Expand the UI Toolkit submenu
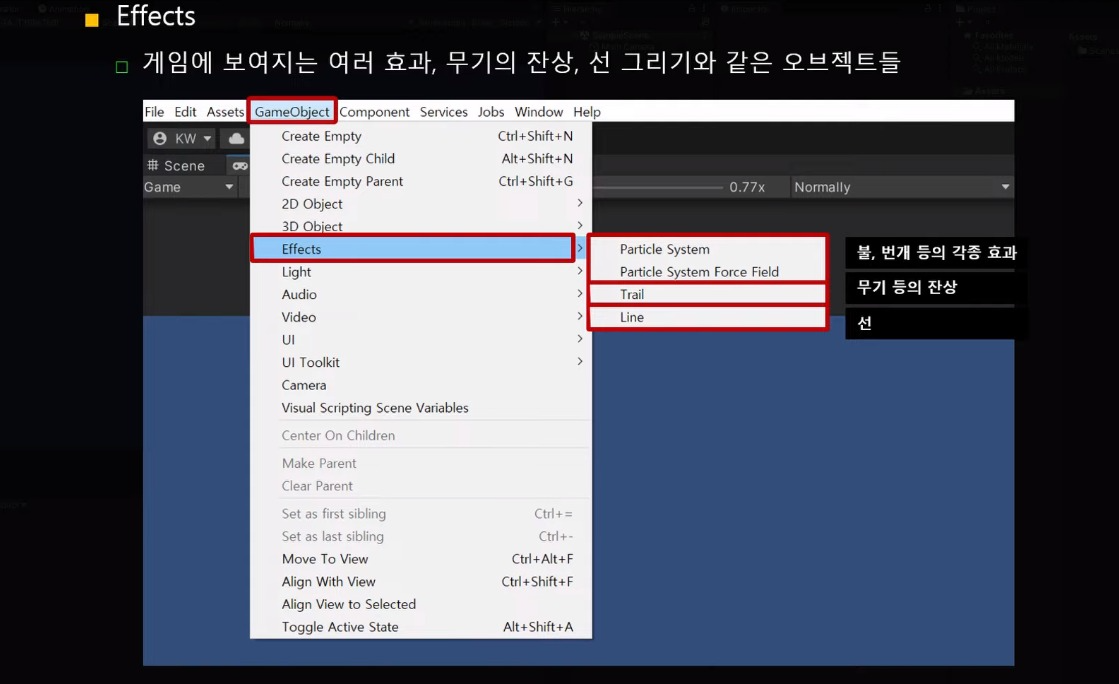1119x684 pixels. [421, 363]
